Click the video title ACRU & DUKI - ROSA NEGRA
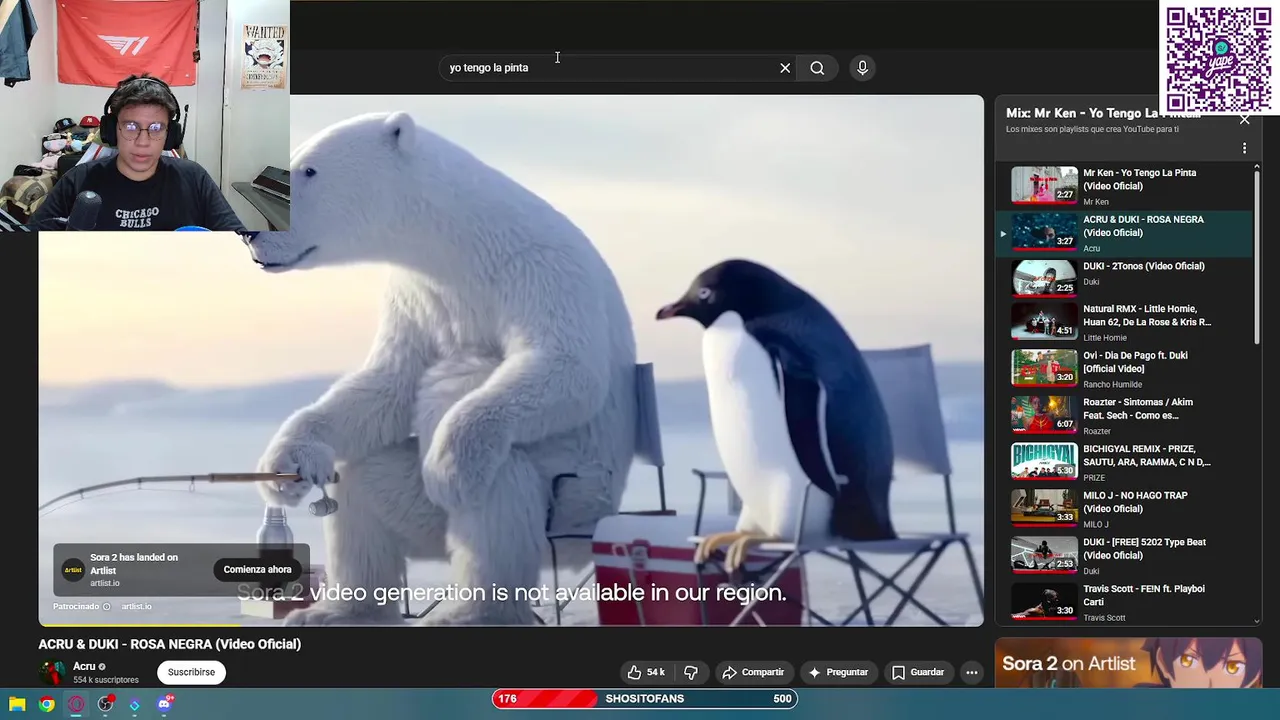 [170, 644]
